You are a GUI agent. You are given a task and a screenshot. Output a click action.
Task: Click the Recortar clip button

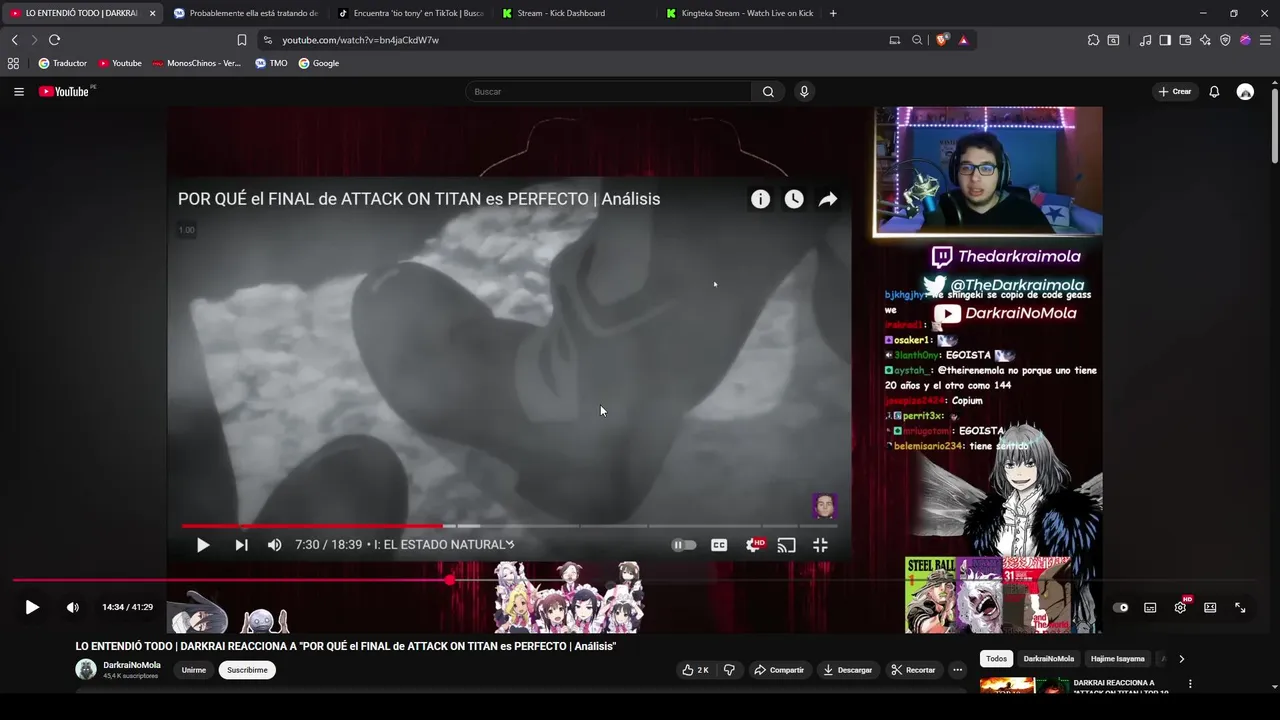coord(914,670)
